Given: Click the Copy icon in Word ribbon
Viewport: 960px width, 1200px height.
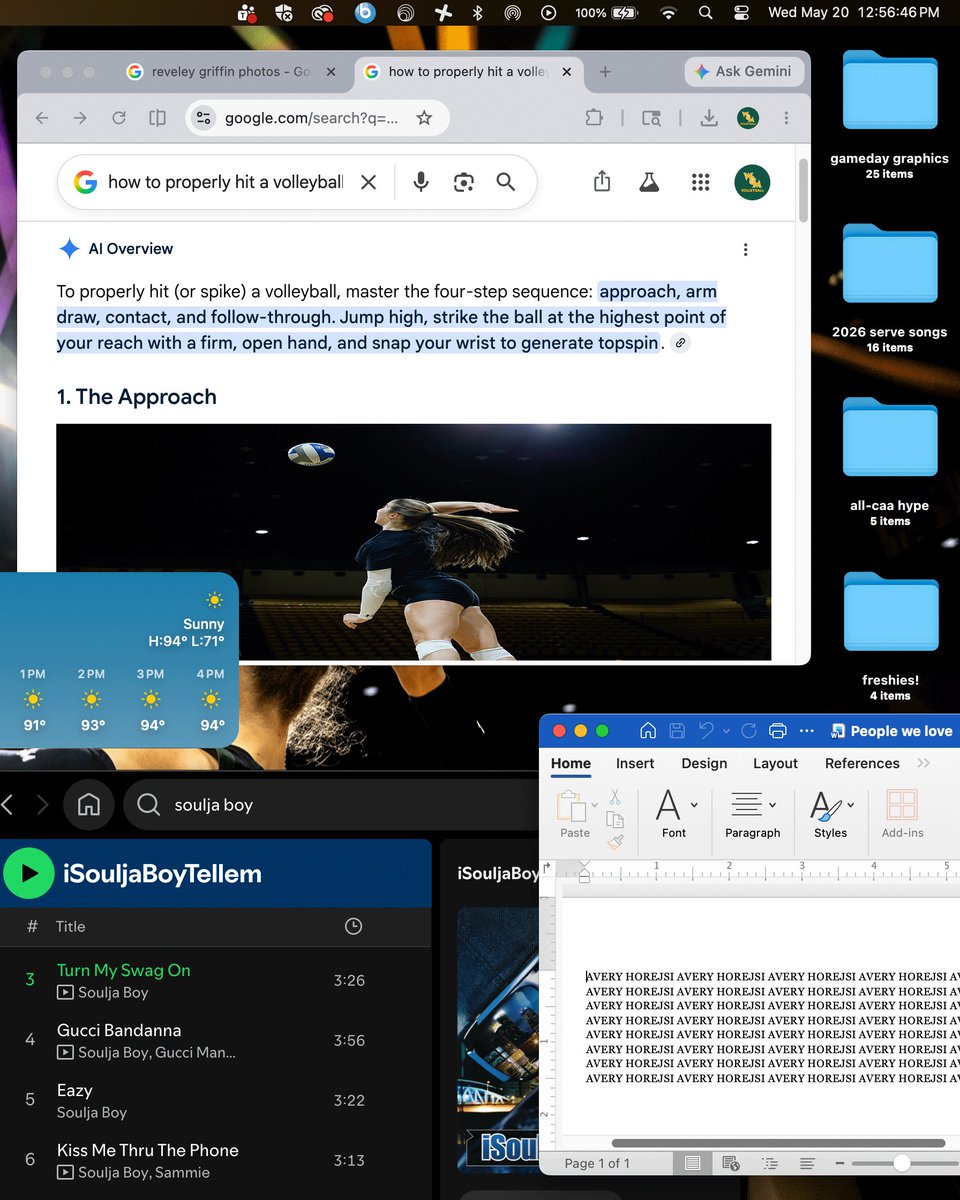Looking at the screenshot, I should 614,820.
